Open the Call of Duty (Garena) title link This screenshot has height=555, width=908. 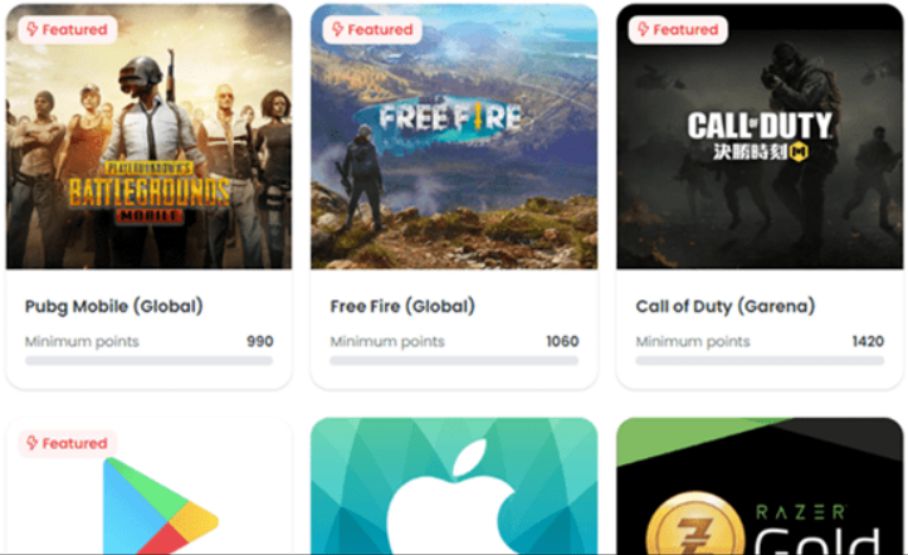click(x=725, y=306)
